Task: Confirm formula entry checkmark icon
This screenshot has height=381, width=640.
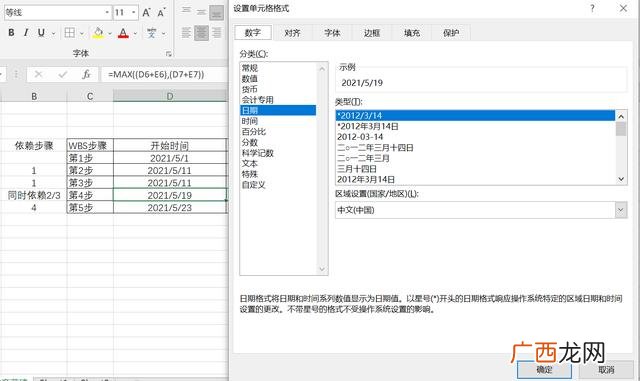Action: pyautogui.click(x=63, y=74)
